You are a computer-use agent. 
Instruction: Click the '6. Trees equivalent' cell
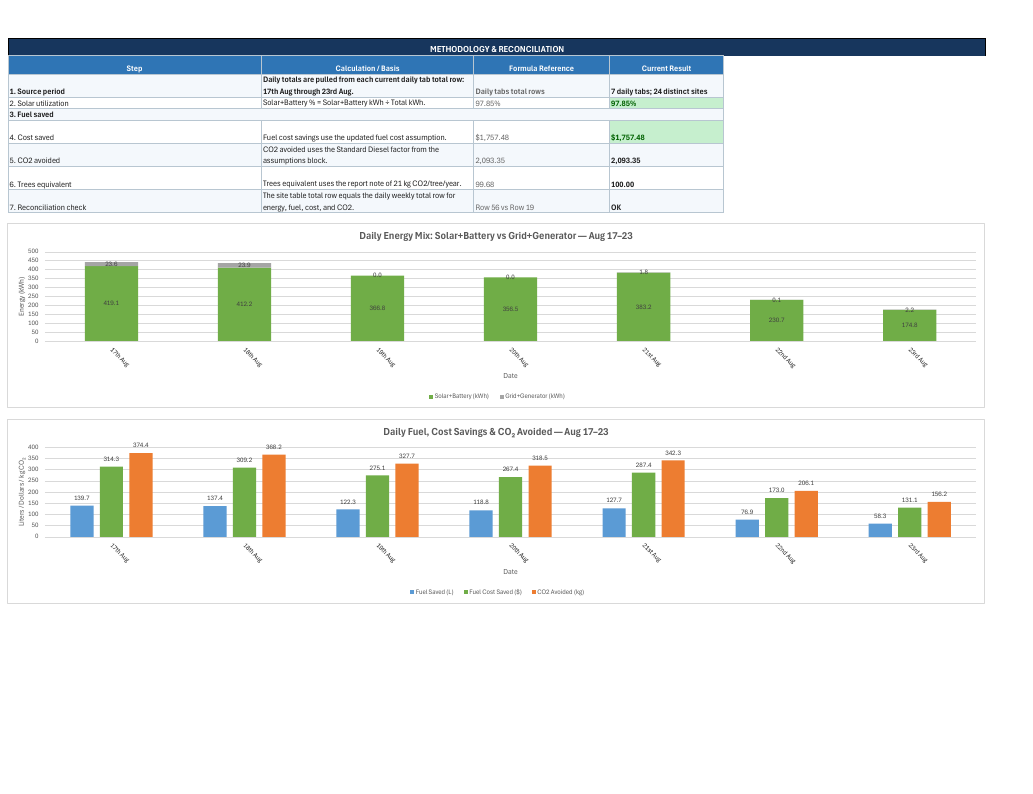134,179
